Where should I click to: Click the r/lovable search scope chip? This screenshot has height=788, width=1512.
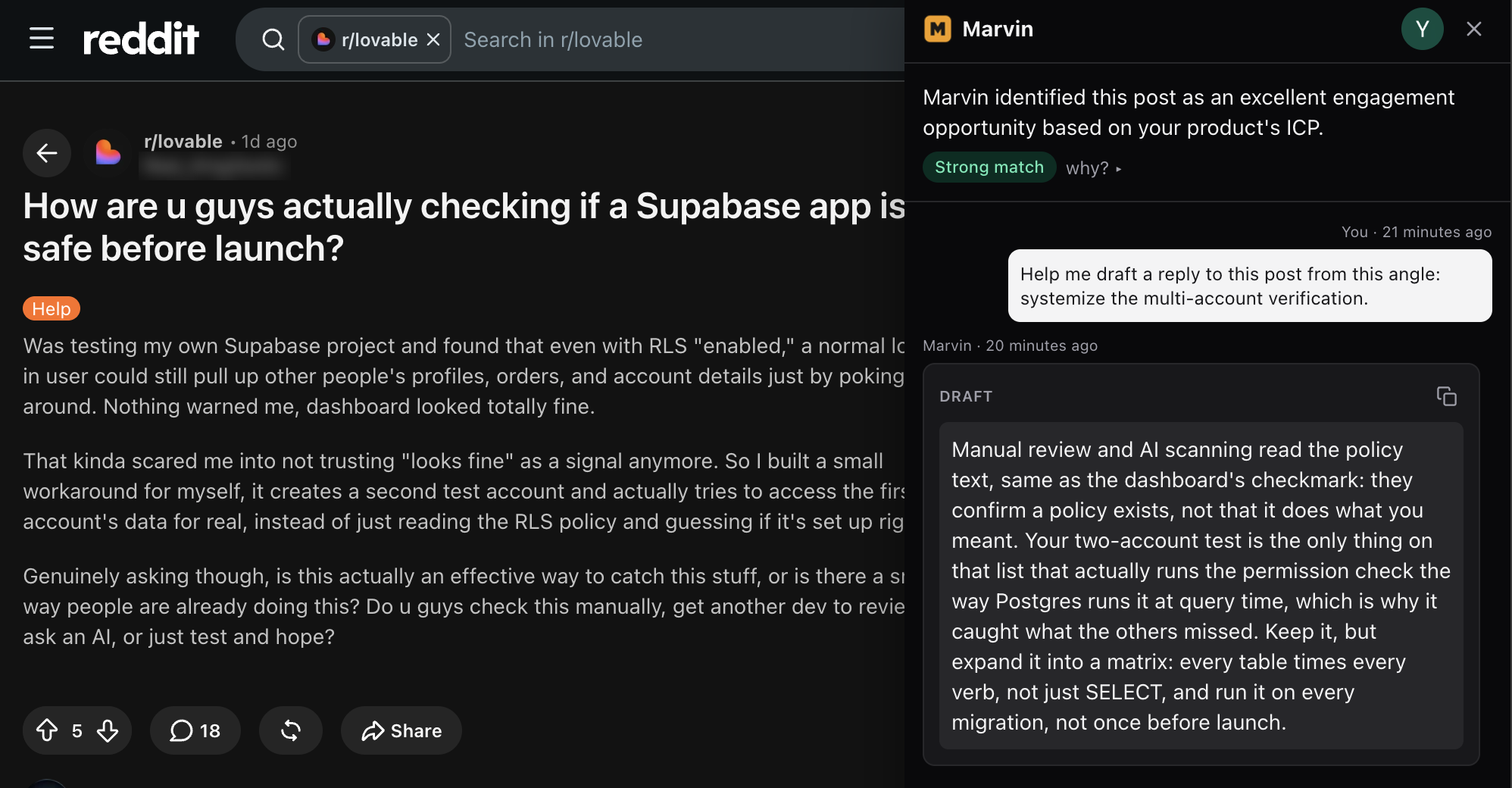click(374, 39)
